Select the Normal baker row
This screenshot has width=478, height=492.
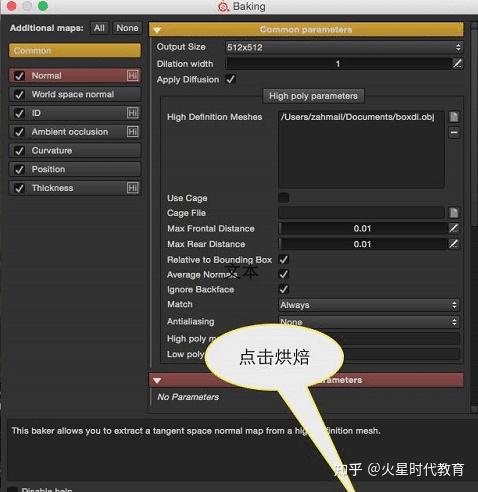(75, 76)
